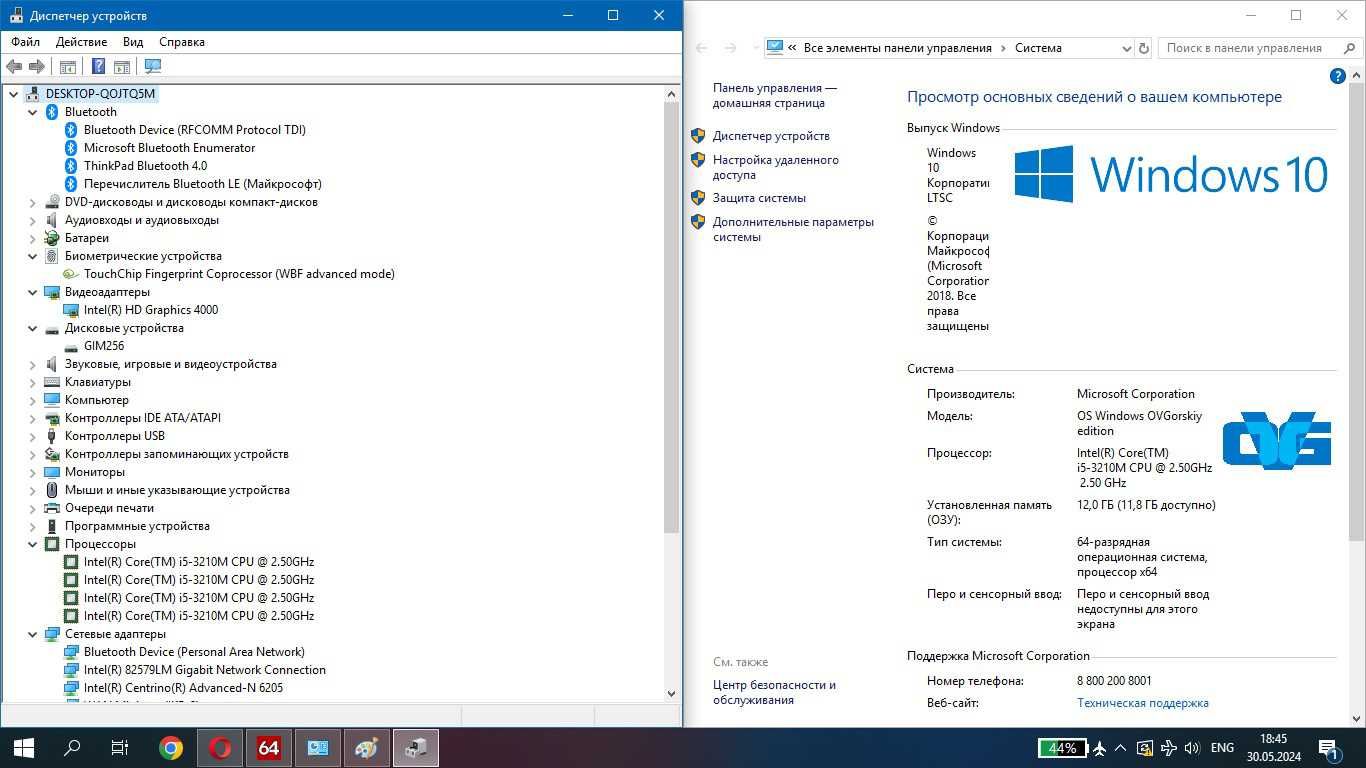This screenshot has height=768, width=1366.
Task: Open the Windows Start menu
Action: click(24, 748)
